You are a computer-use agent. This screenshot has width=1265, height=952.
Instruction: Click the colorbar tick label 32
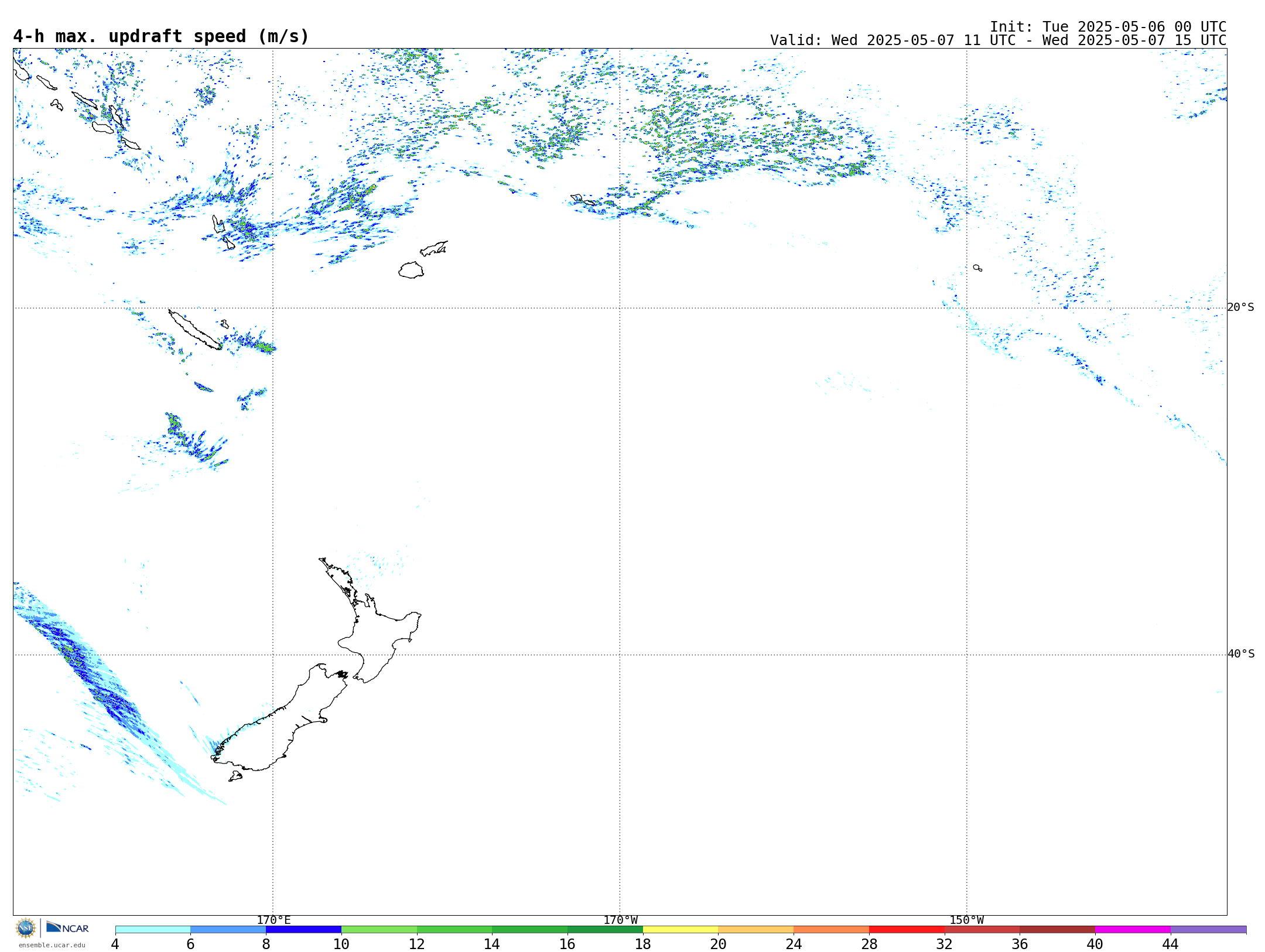(945, 944)
